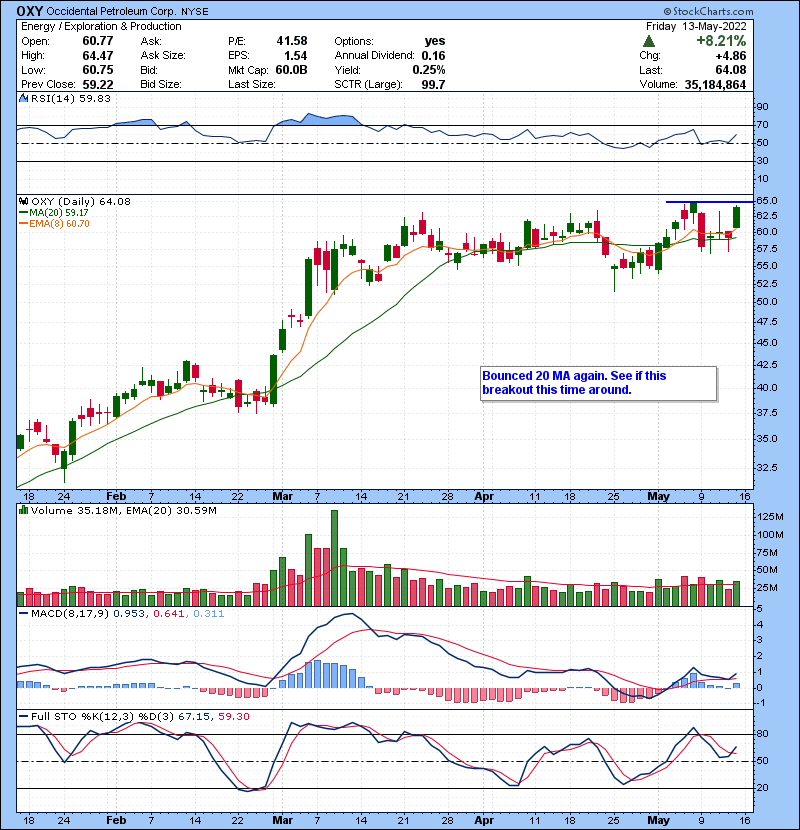Viewport: 800px width, 830px height.
Task: Click the Bounced 20 MA again annotation box
Action: tap(598, 383)
